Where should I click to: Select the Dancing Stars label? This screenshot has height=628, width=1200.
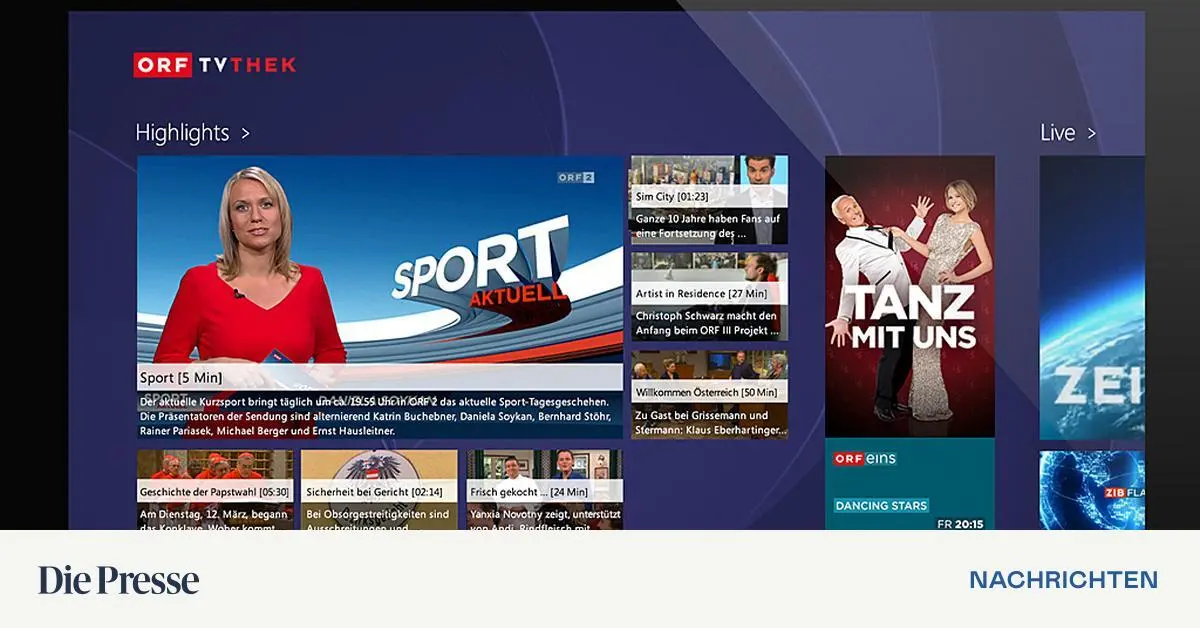pyautogui.click(x=881, y=506)
